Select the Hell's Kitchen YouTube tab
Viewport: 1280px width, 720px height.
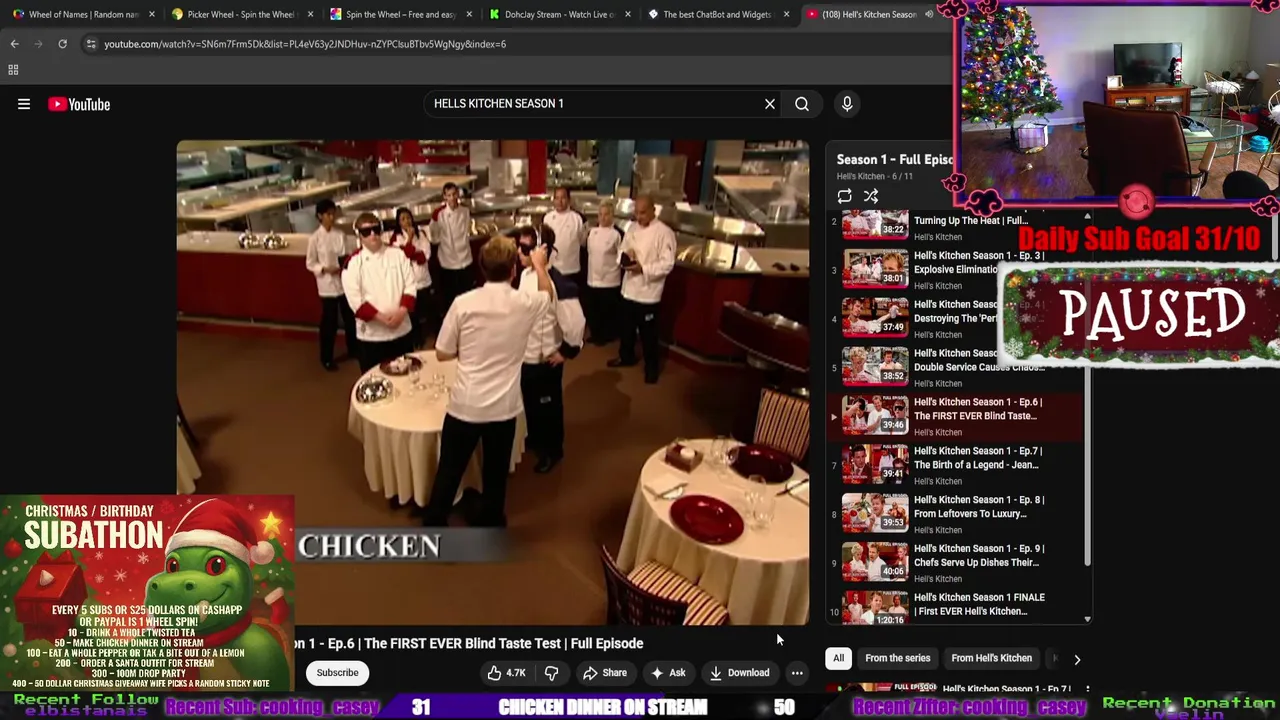pyautogui.click(x=868, y=14)
